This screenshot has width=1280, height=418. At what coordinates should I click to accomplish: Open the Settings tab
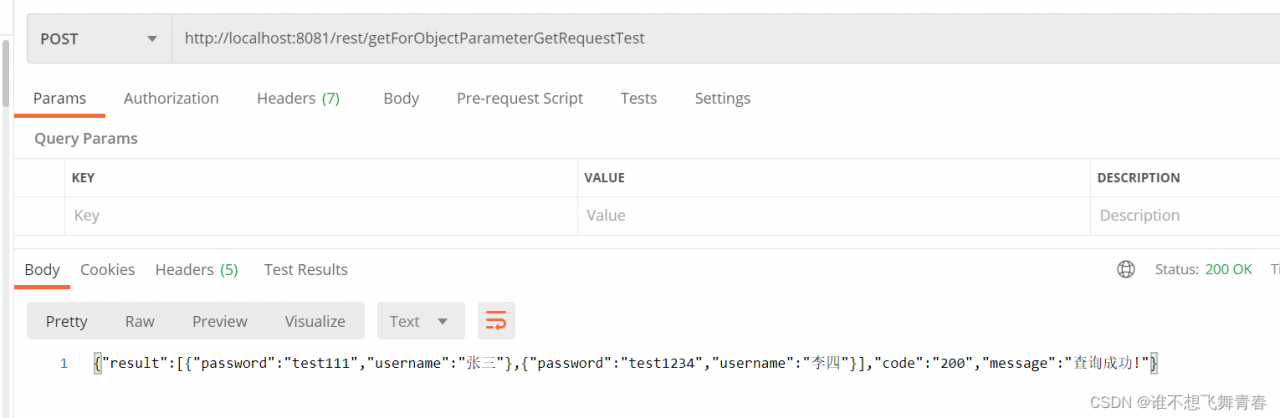[722, 98]
